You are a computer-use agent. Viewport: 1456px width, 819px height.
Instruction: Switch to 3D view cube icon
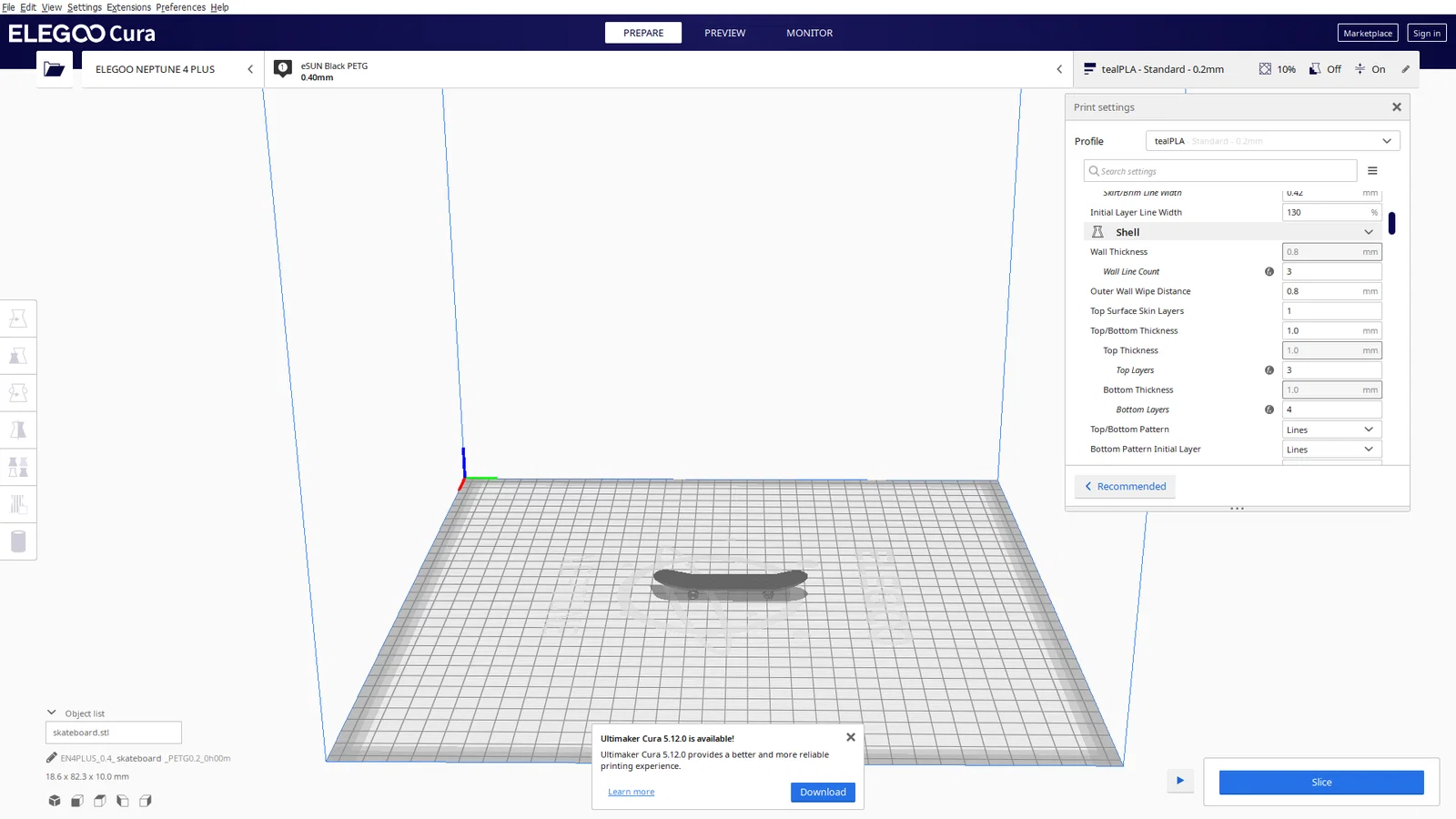pyautogui.click(x=55, y=801)
